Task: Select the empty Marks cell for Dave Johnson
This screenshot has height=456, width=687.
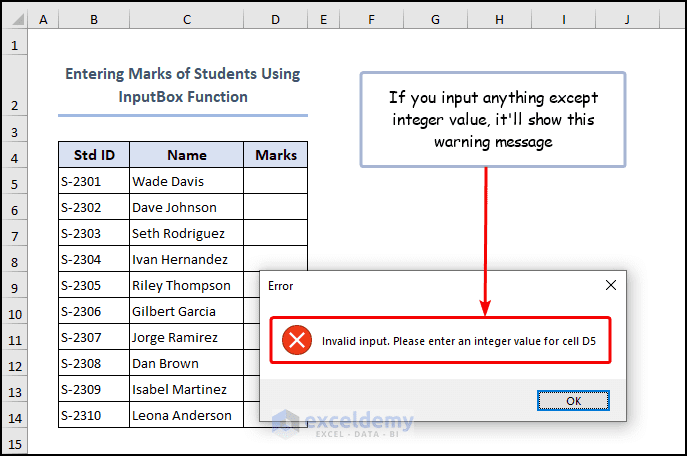Action: (x=276, y=207)
